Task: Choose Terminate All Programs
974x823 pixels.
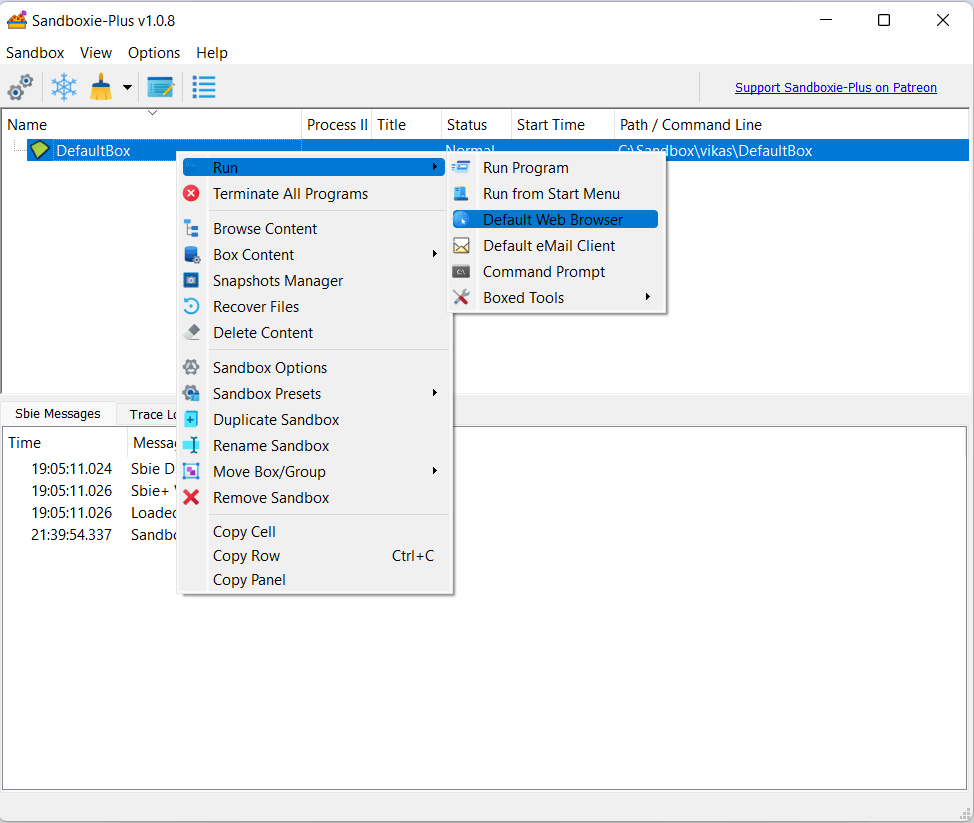Action: pos(314,194)
